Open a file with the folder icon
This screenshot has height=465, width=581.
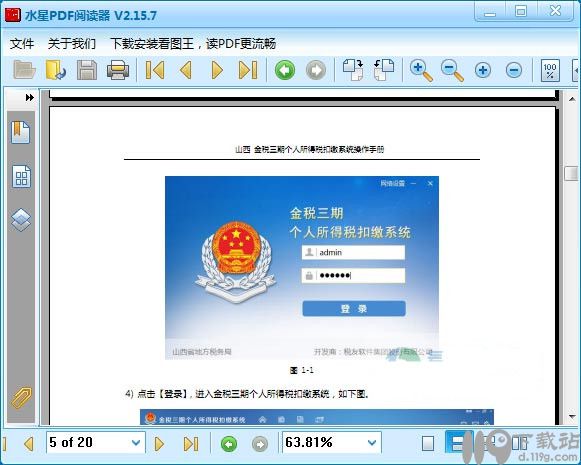pos(24,70)
